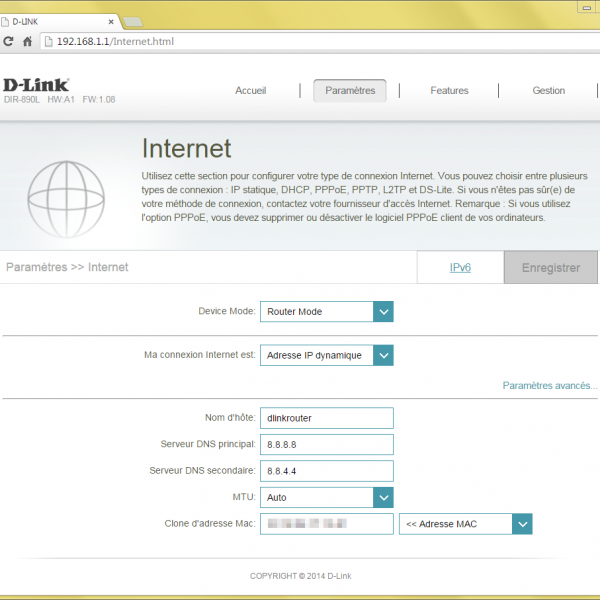Focus the Serveur DNS principal field
This screenshot has width=600, height=600.
(x=327, y=444)
